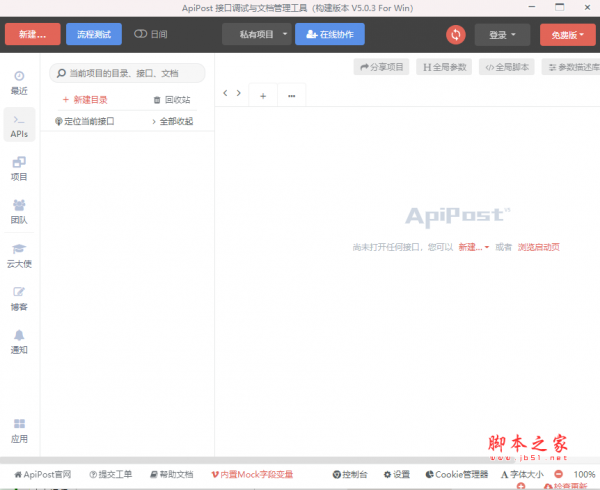Open the 团队 team sidebar item
600x490 pixels.
[19, 212]
